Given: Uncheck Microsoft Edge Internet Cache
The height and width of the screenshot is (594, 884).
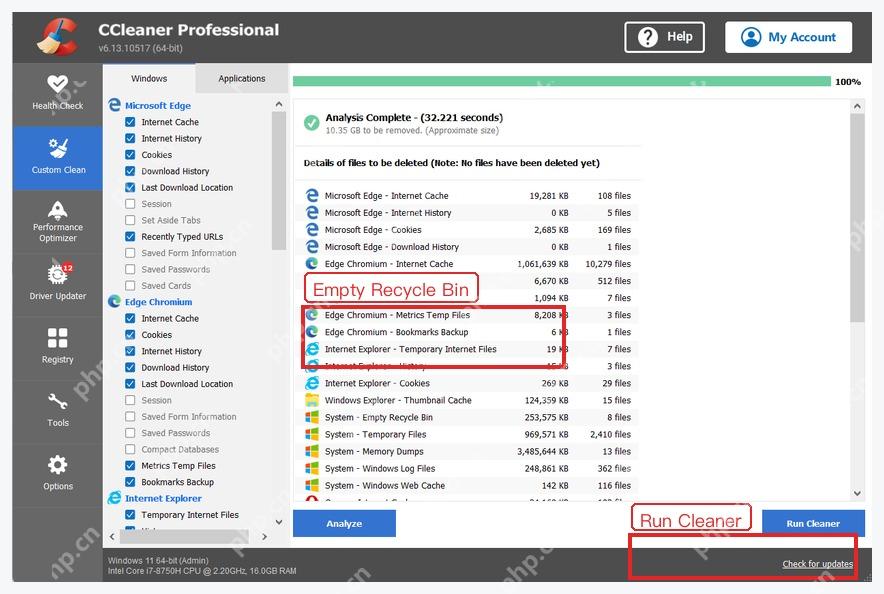Looking at the screenshot, I should tap(130, 122).
